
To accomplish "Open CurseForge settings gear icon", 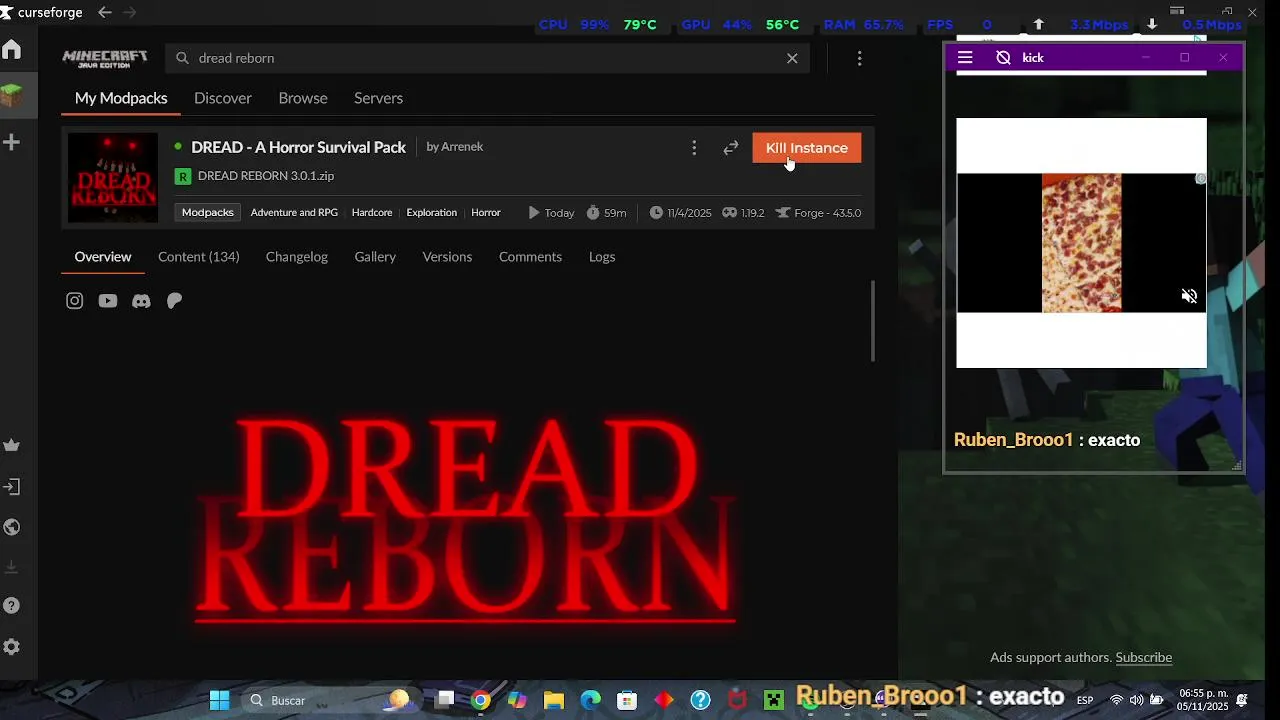I will [x=12, y=647].
